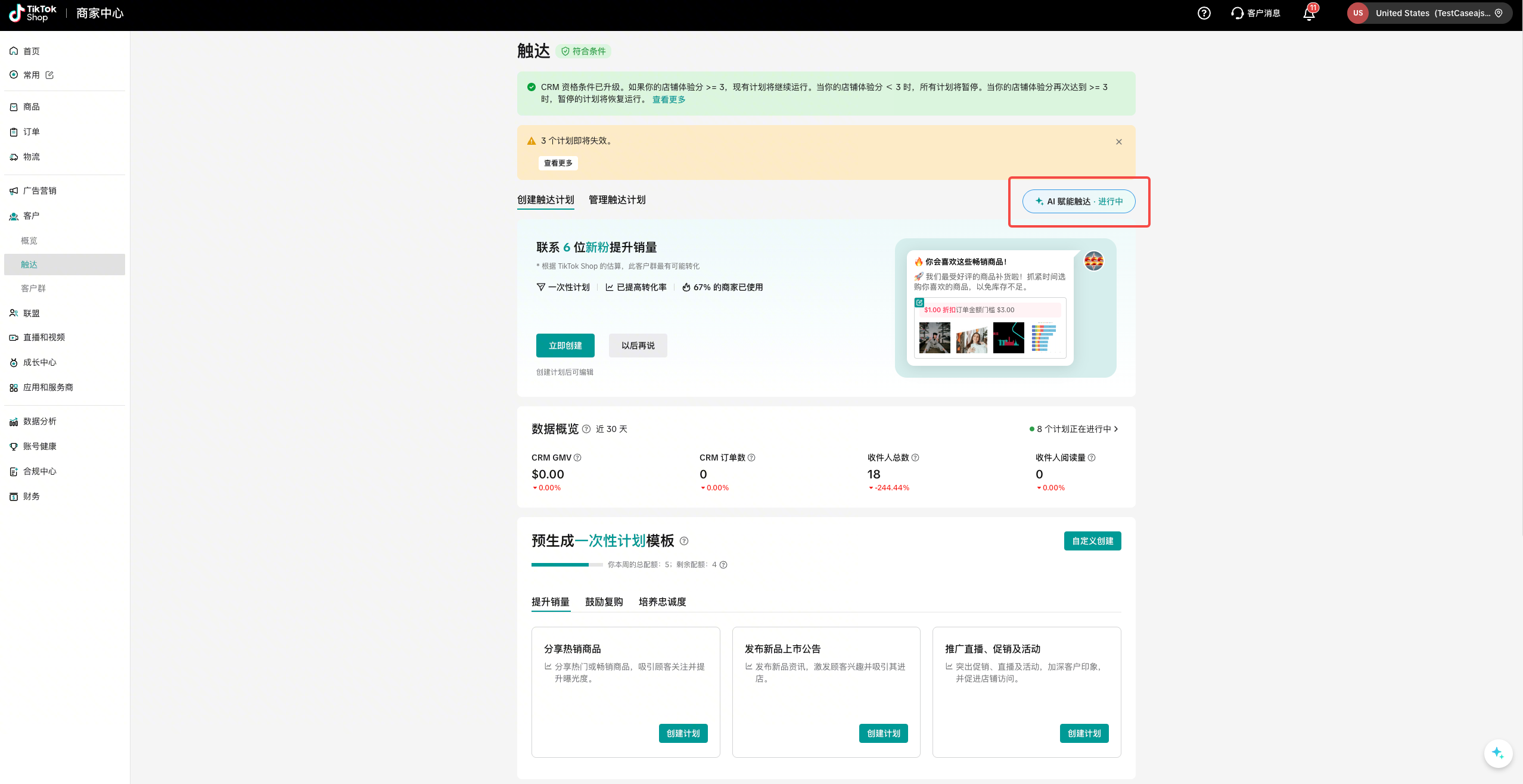The height and width of the screenshot is (784, 1523).
Task: Open the United States account region dropdown
Action: (x=1430, y=13)
